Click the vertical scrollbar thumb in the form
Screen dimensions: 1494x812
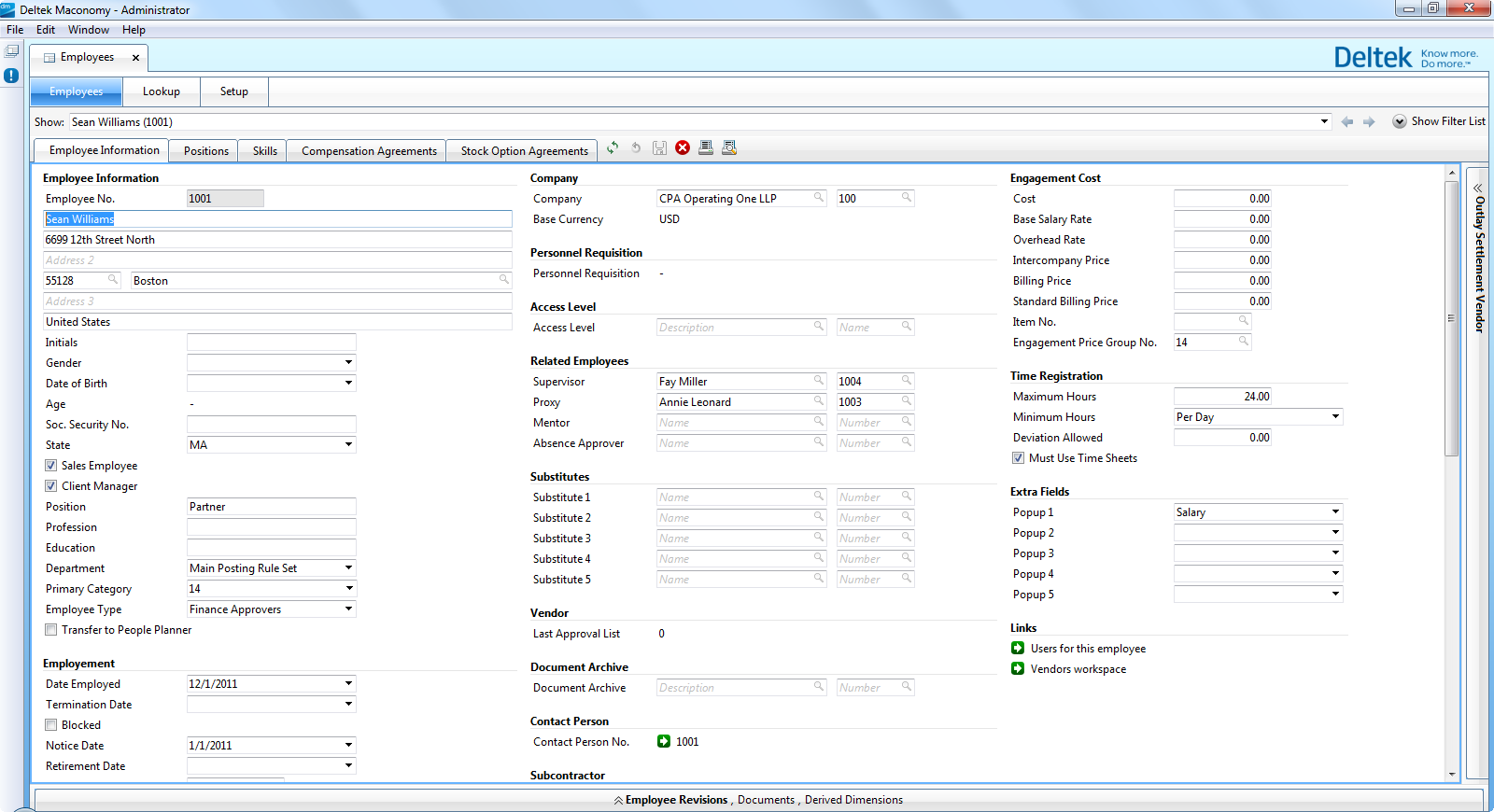pyautogui.click(x=1451, y=317)
